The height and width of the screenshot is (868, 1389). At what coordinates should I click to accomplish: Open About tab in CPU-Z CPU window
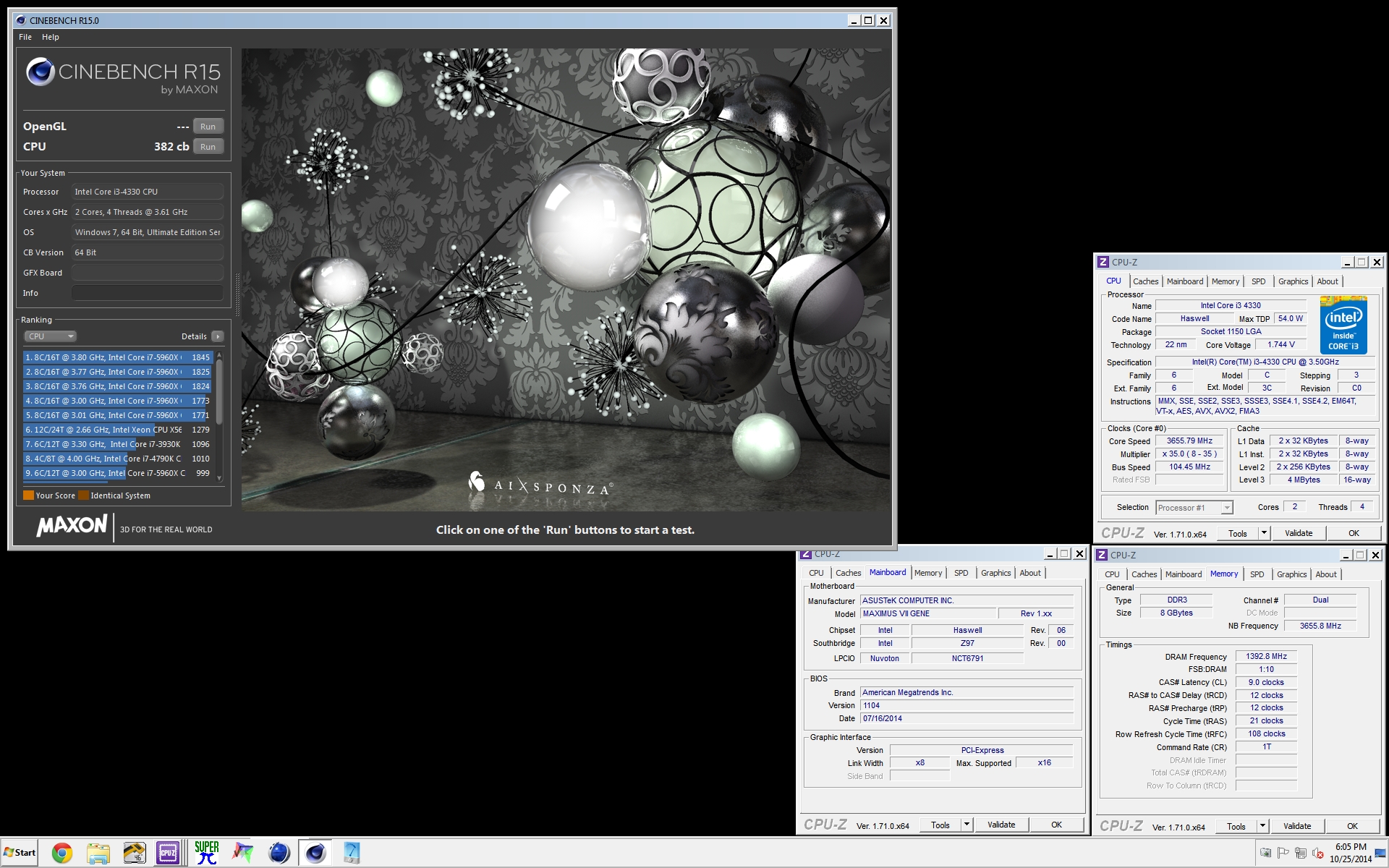click(x=1328, y=281)
